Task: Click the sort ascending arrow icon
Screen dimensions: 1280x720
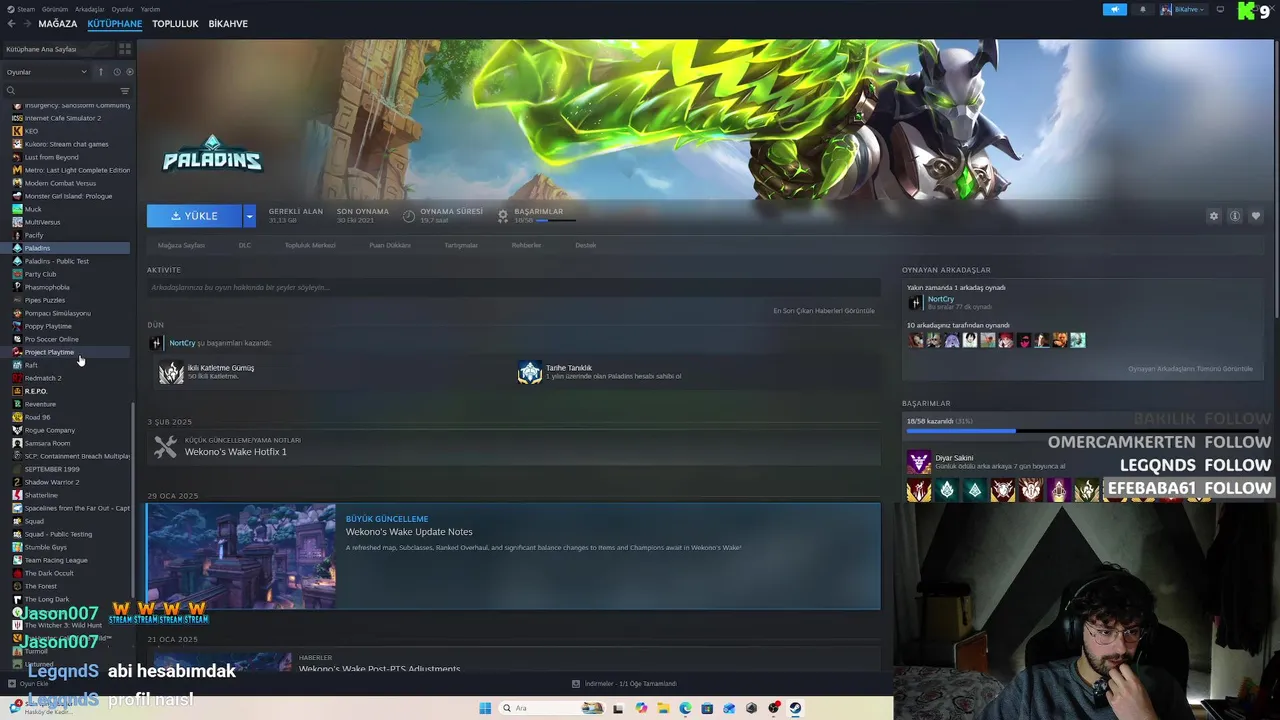Action: tap(100, 72)
